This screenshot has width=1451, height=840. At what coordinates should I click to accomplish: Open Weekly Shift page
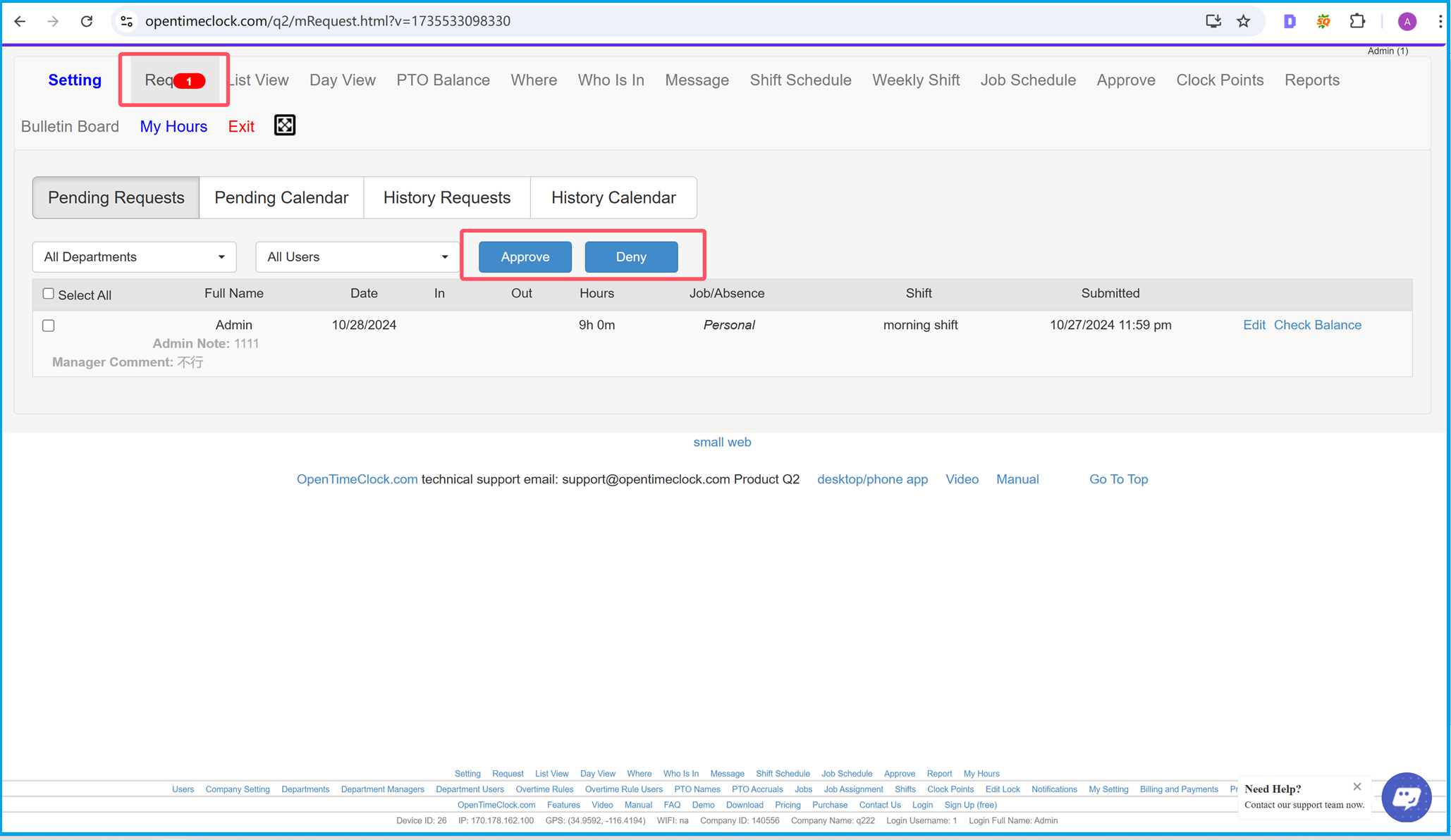[916, 80]
